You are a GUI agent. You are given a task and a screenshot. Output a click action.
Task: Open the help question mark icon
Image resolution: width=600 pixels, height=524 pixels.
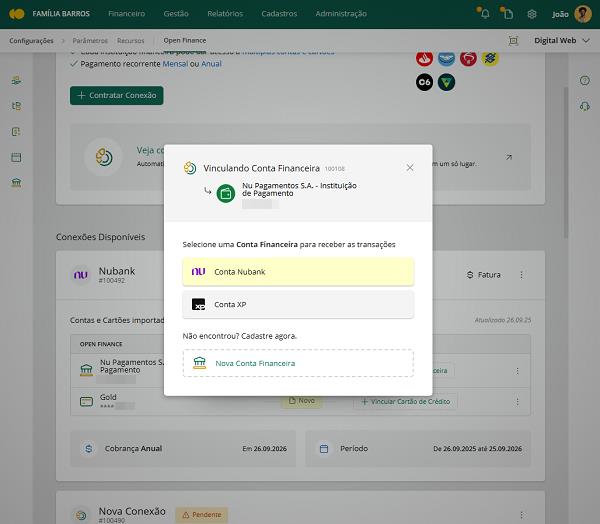click(x=584, y=80)
